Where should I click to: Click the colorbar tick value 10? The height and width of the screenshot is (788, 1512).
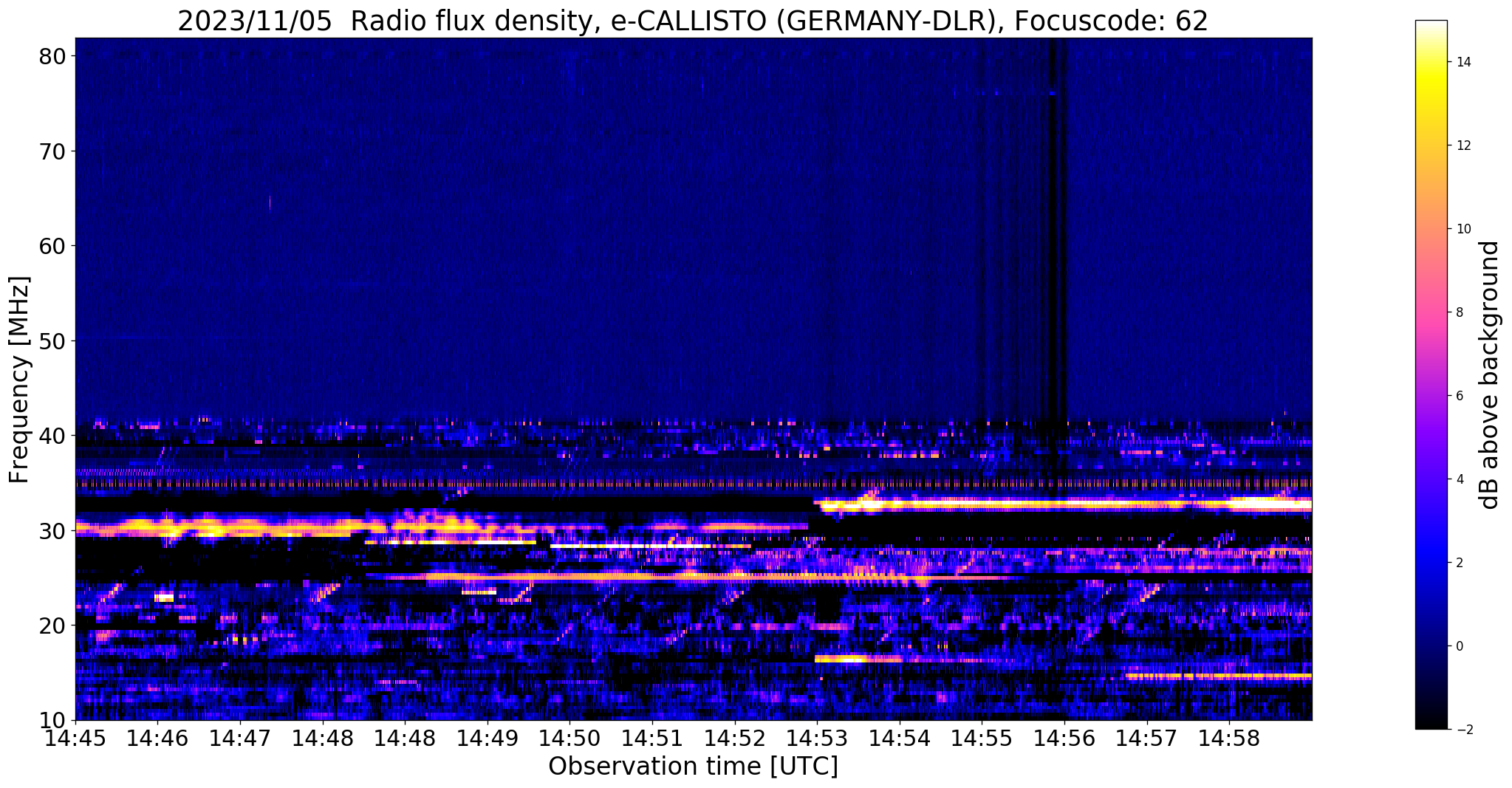[1463, 229]
